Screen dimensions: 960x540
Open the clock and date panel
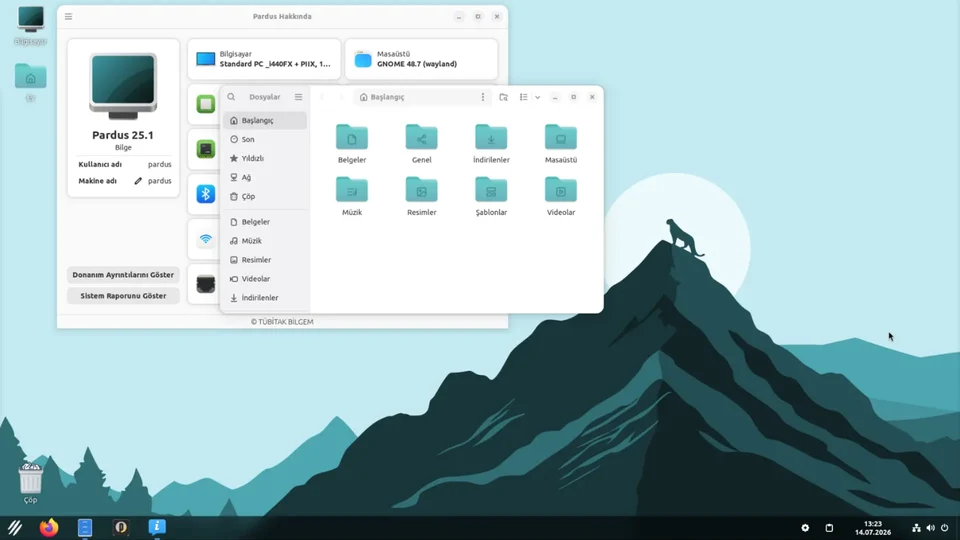pyautogui.click(x=873, y=528)
